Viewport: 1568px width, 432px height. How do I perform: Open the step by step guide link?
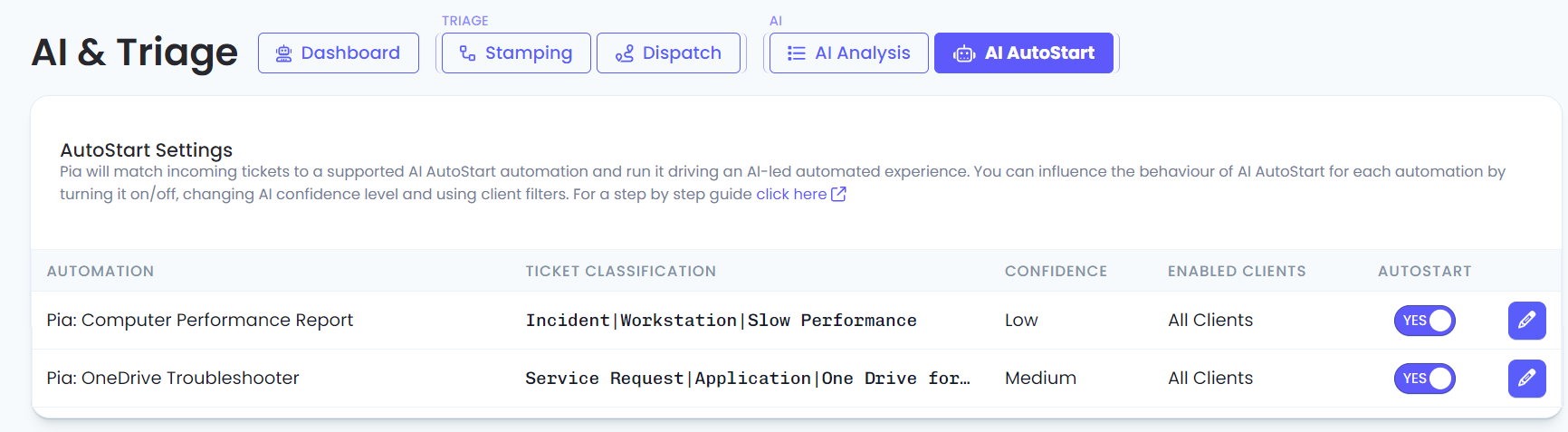[x=791, y=194]
